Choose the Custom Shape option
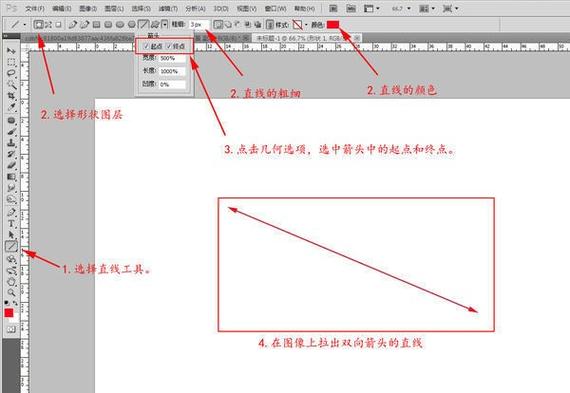Image resolution: width=570 pixels, height=393 pixels. (x=155, y=24)
